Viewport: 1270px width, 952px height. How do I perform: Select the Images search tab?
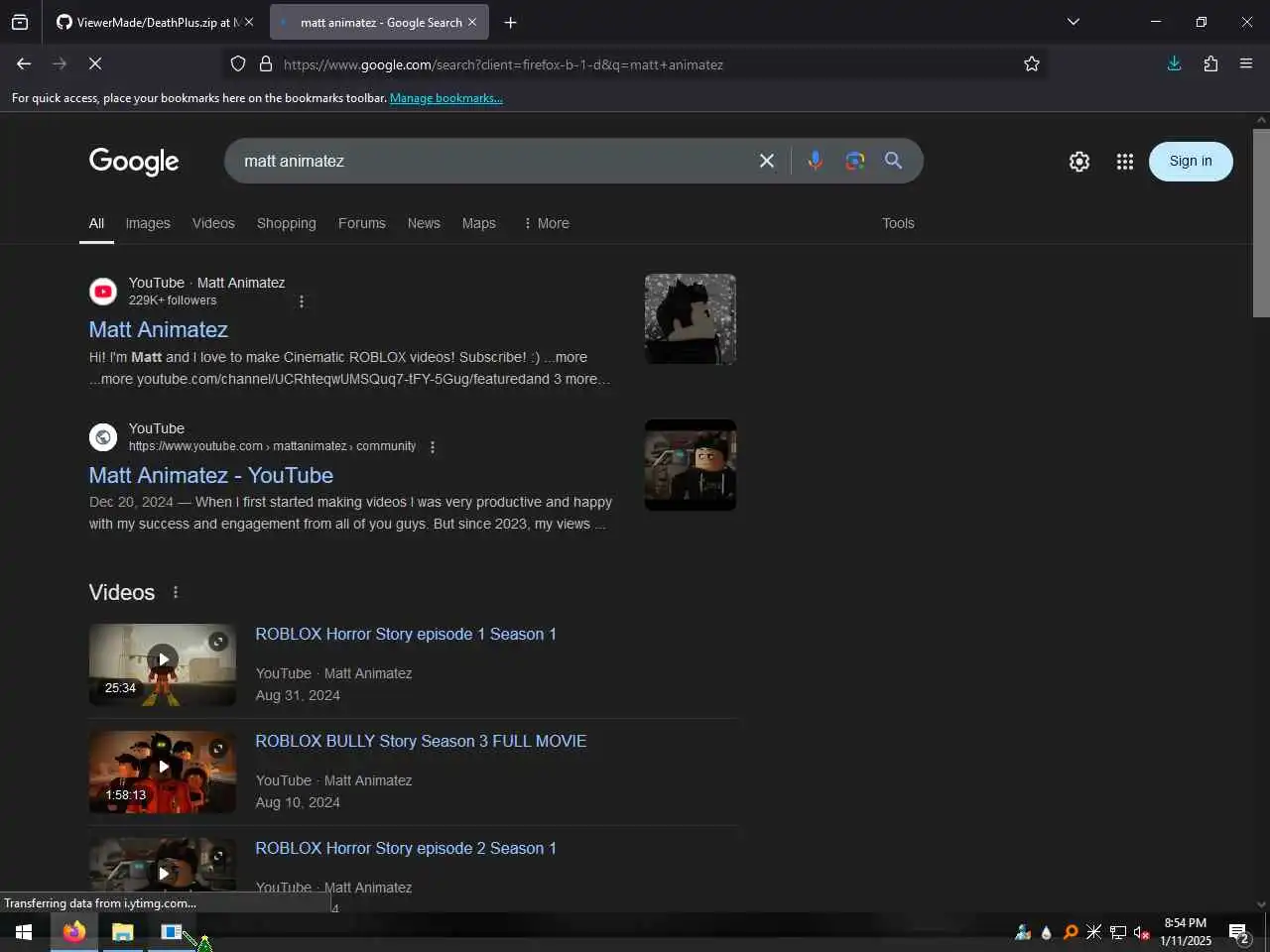(148, 223)
